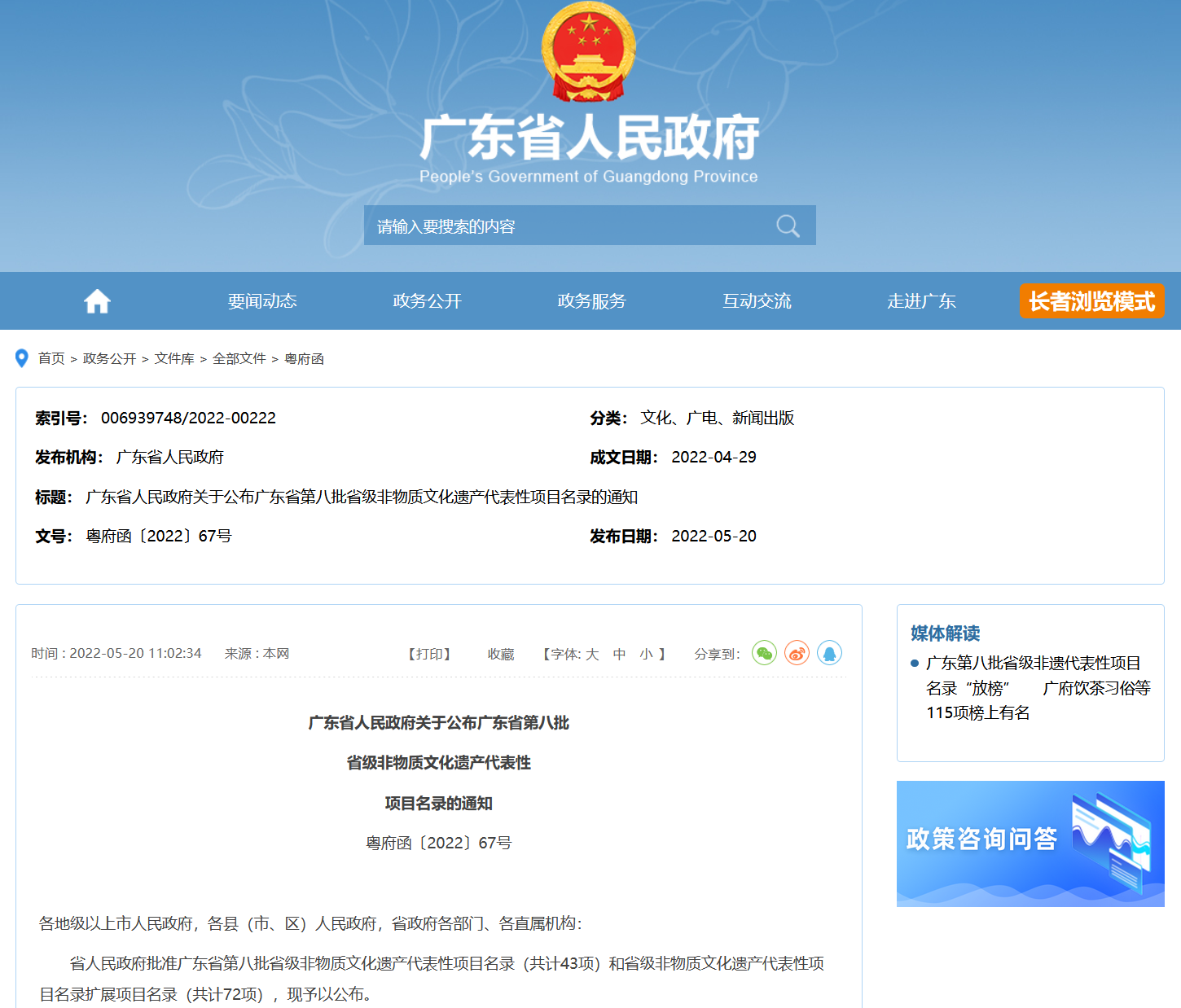Open the 政务公开 navigation menu
This screenshot has width=1181, height=1008.
[427, 301]
